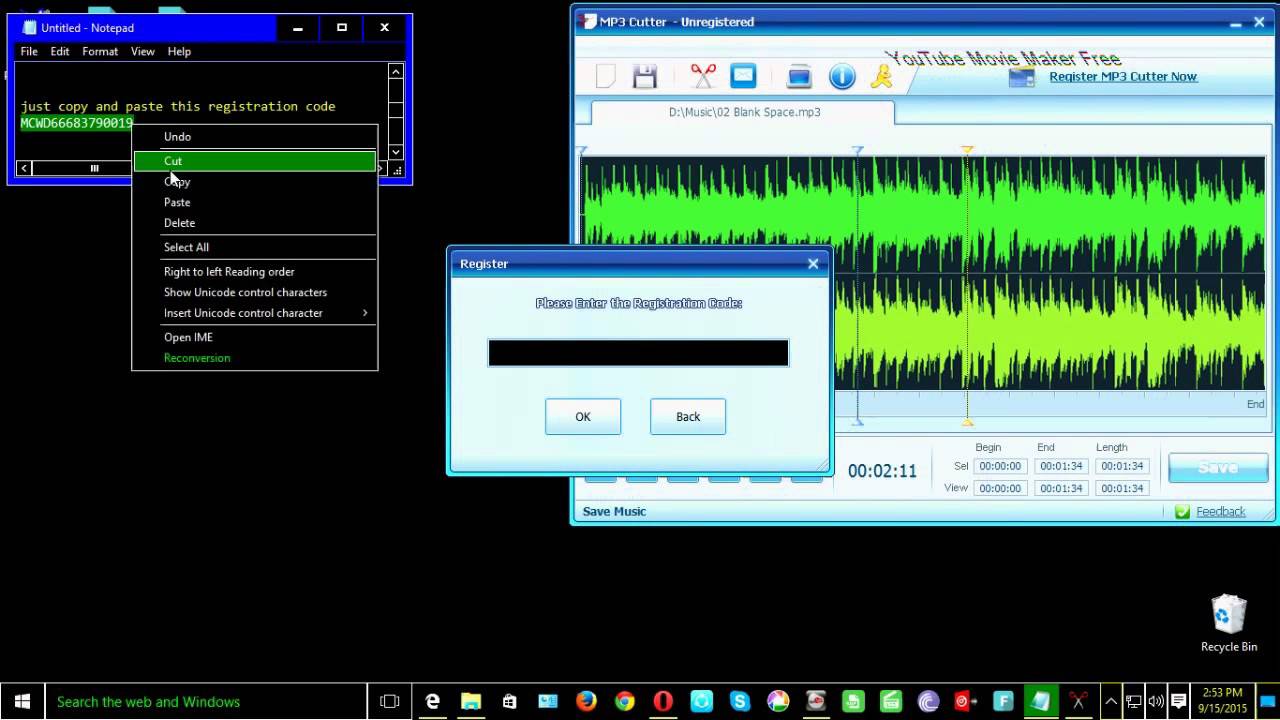Click the green Feedback checkmark icon
1280x720 pixels.
[x=1182, y=511]
